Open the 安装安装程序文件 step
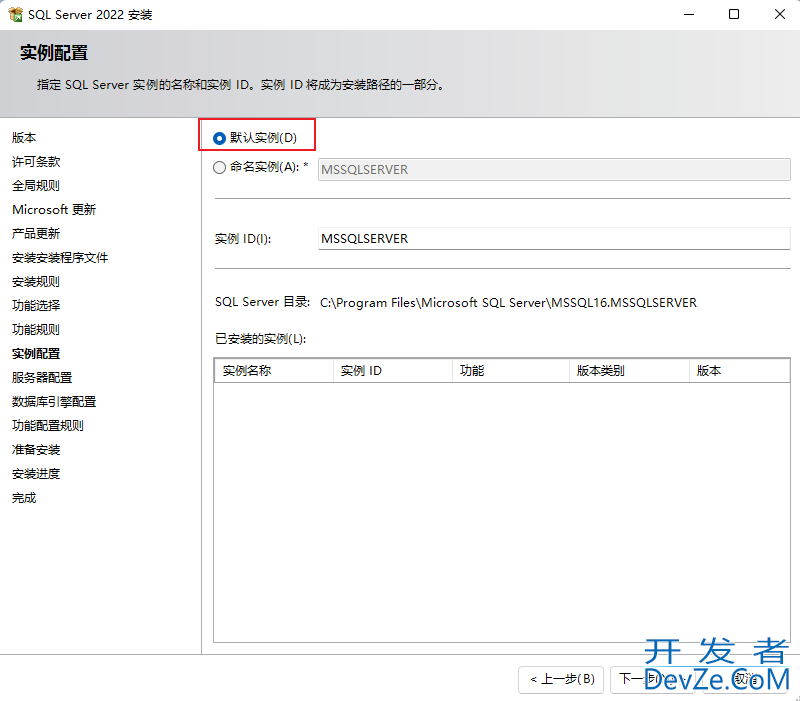This screenshot has height=701, width=800. click(x=60, y=258)
